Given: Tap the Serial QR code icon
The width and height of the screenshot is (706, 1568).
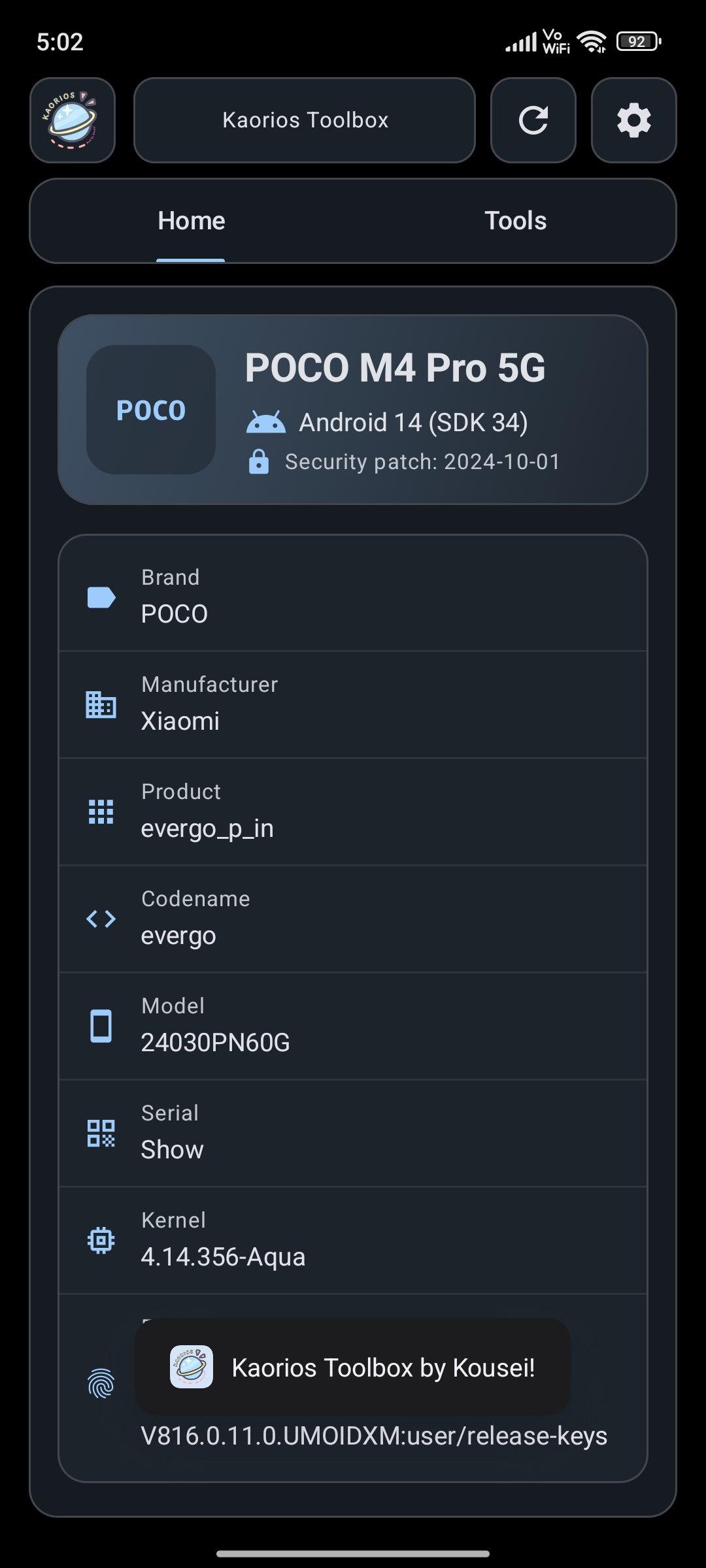Looking at the screenshot, I should point(101,1133).
